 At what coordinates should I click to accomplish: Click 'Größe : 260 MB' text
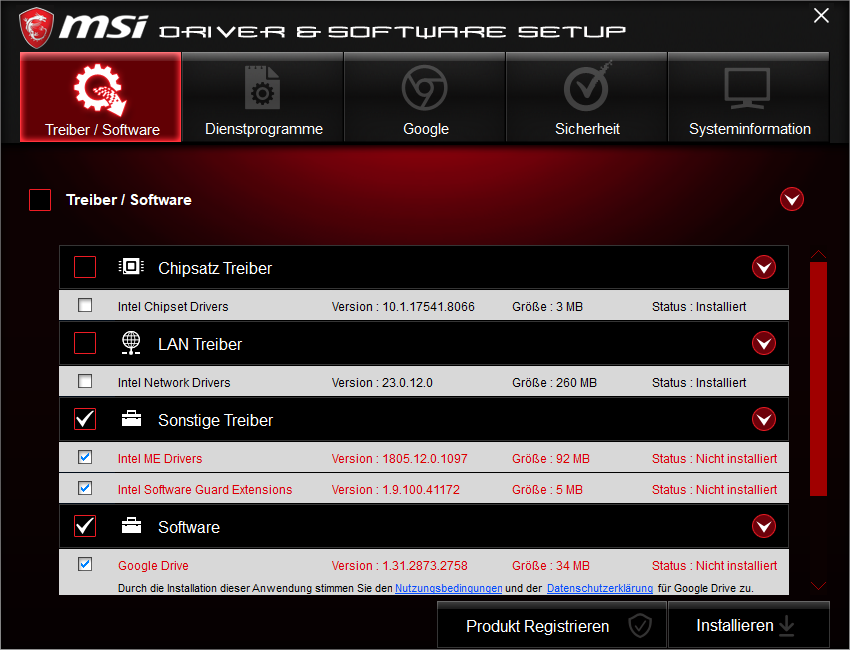coord(554,383)
